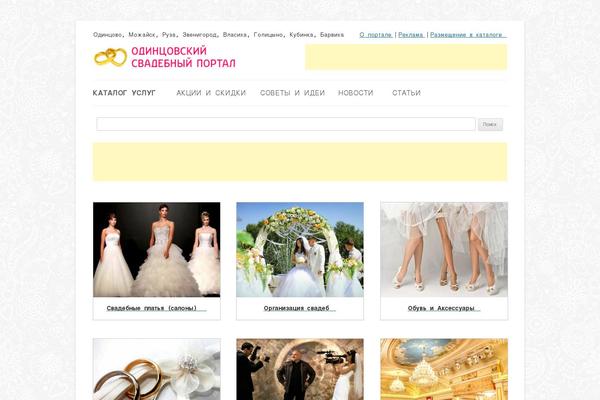Focus the search input field
The image size is (600, 400).
click(x=286, y=124)
